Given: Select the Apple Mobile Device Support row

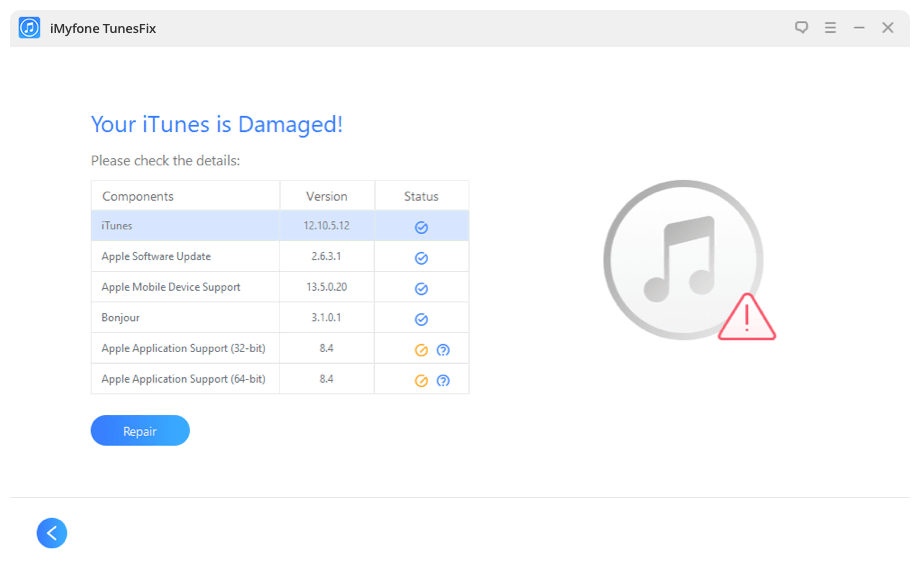Looking at the screenshot, I should point(280,287).
